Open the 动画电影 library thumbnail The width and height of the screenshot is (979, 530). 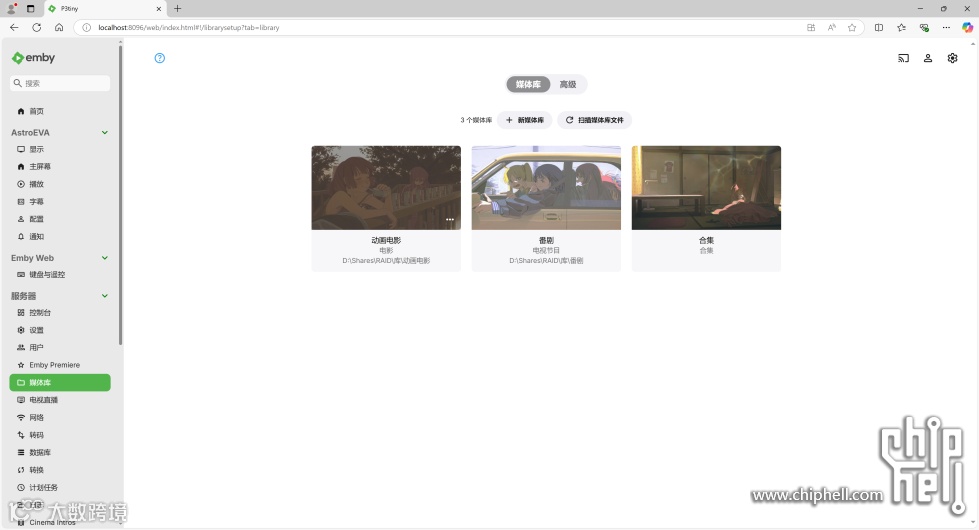pos(386,188)
